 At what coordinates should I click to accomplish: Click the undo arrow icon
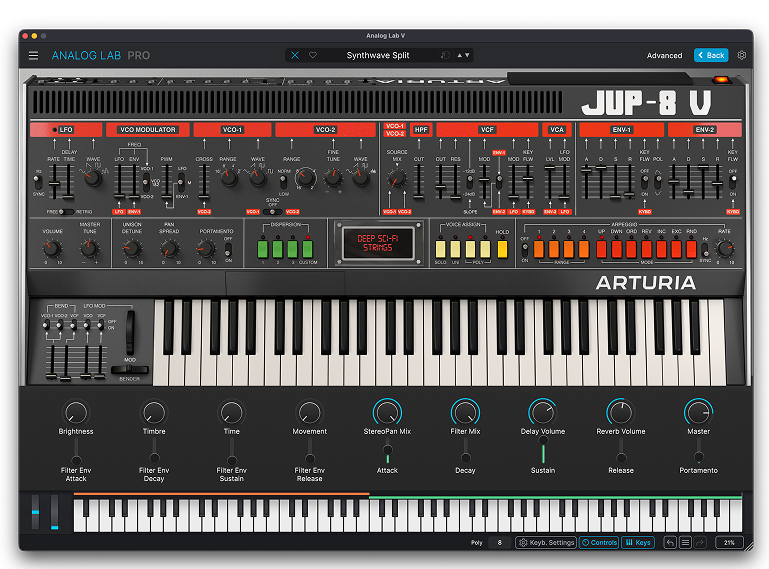(670, 543)
